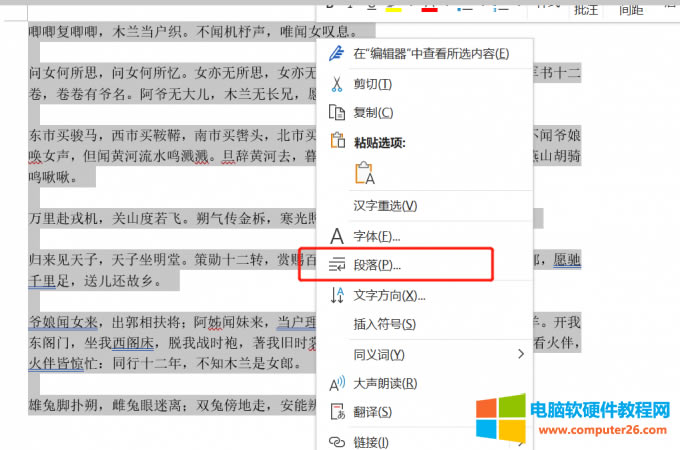Choose 插入符号(S) from the context menu
Image resolution: width=680 pixels, height=450 pixels.
coord(384,324)
